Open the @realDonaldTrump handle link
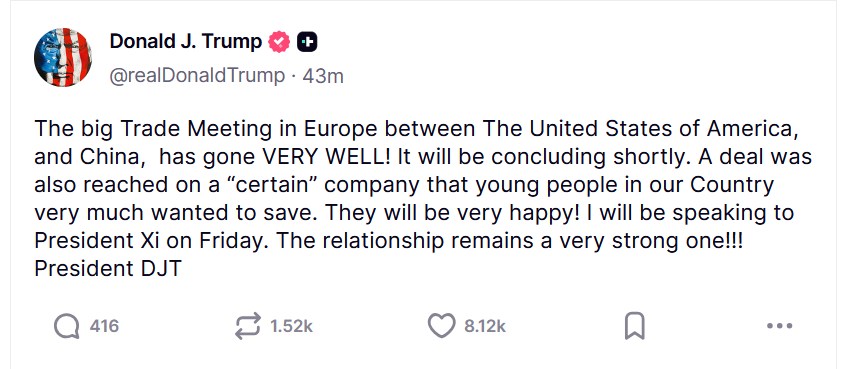The height and width of the screenshot is (369, 846). coord(197,76)
